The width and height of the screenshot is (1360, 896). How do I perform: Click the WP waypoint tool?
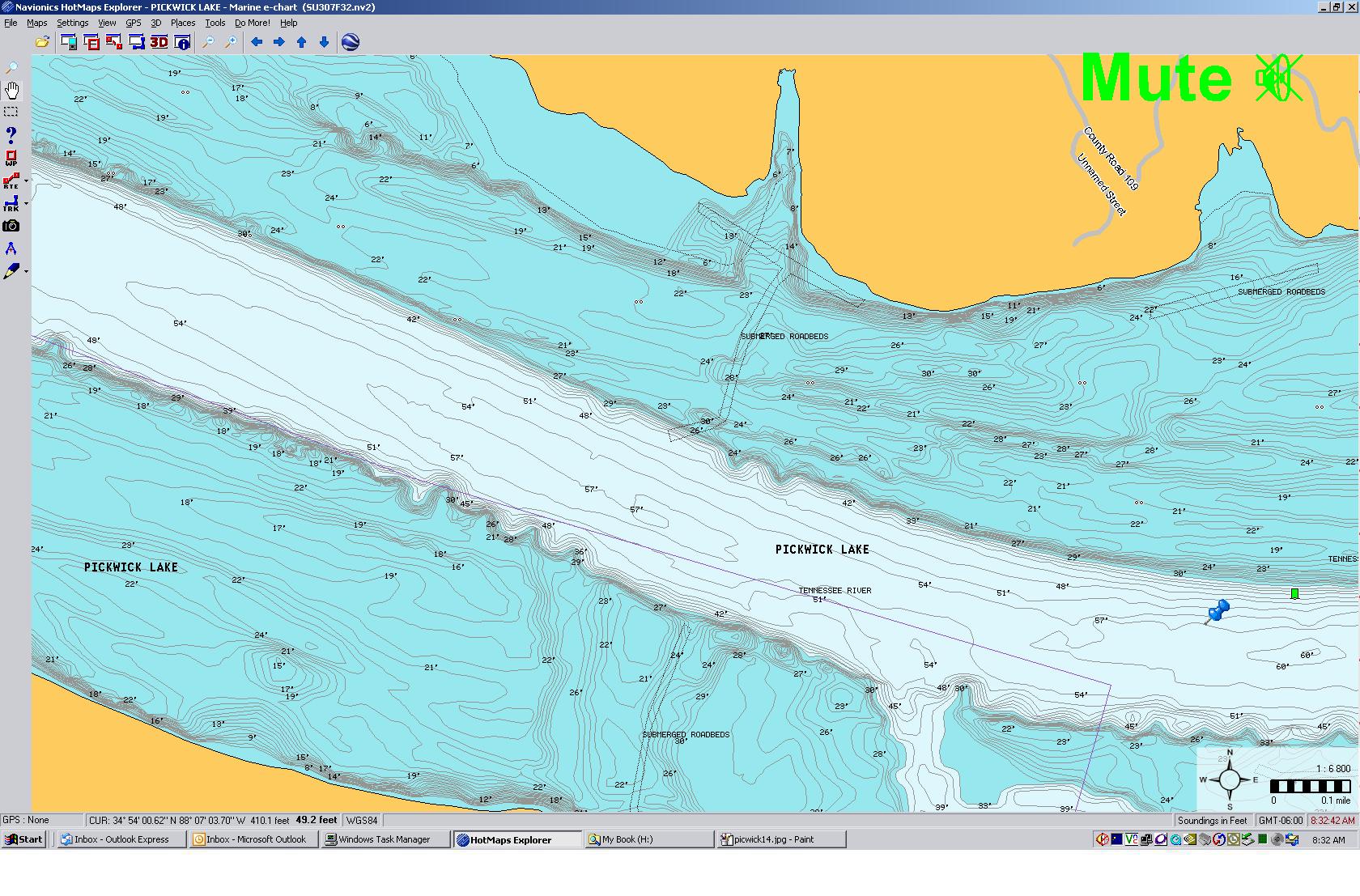(11, 158)
